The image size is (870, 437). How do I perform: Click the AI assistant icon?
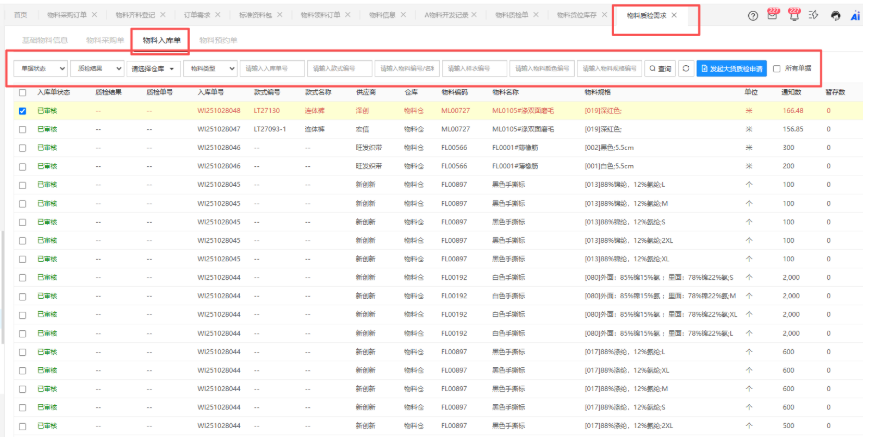[855, 16]
